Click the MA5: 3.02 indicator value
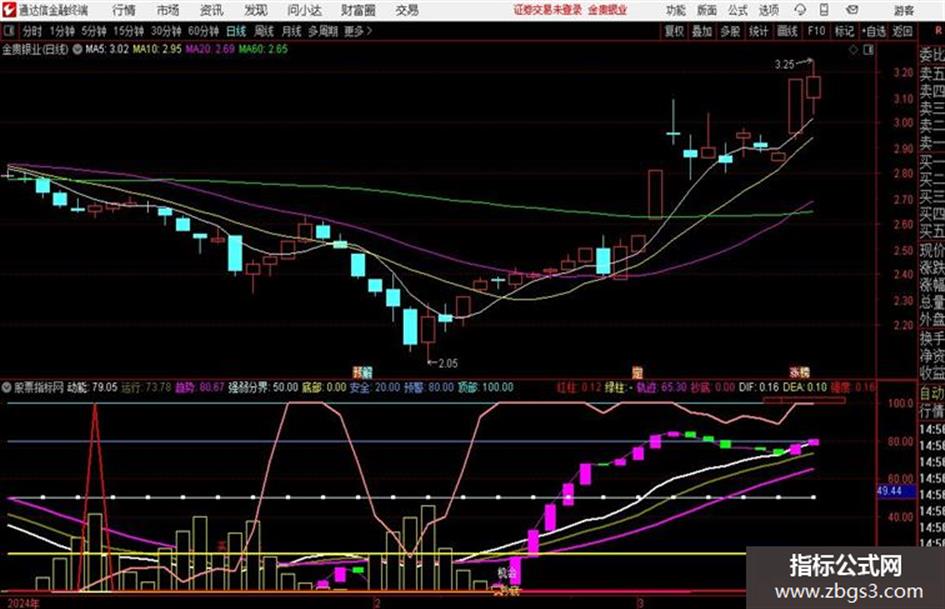Screen dimensions: 945x609 (x=107, y=49)
